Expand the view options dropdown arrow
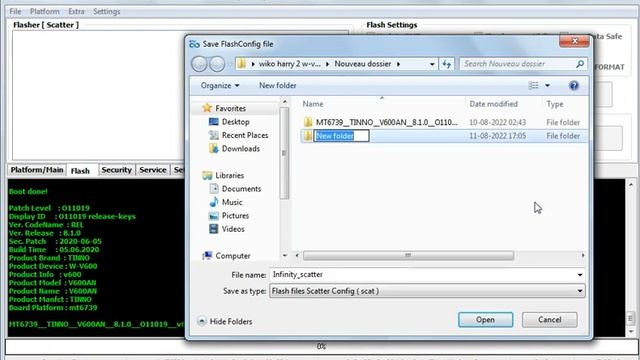Viewport: 640px width, 360px height. [547, 86]
